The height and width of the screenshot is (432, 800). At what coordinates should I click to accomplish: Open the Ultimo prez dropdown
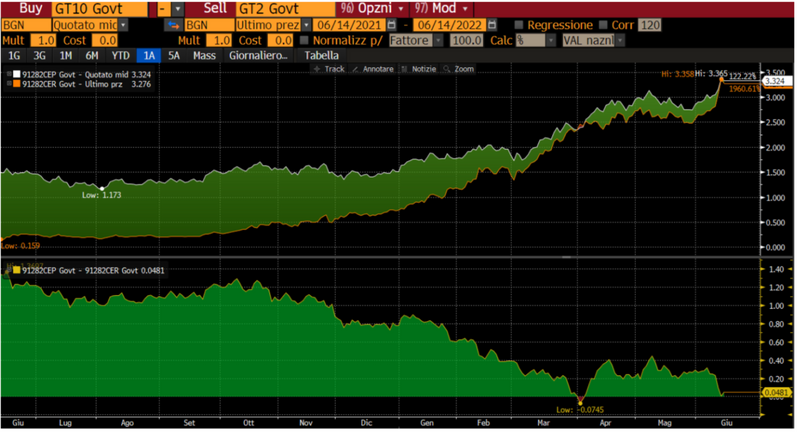click(x=306, y=25)
